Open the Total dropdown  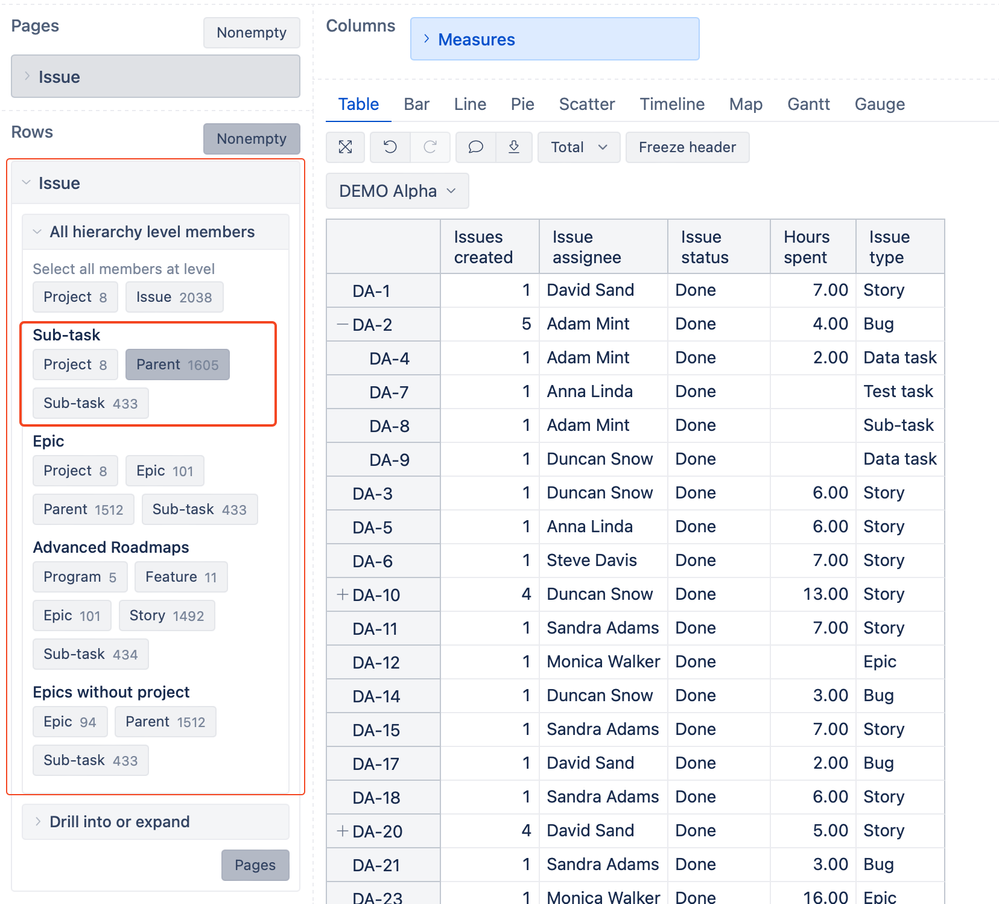pos(579,147)
